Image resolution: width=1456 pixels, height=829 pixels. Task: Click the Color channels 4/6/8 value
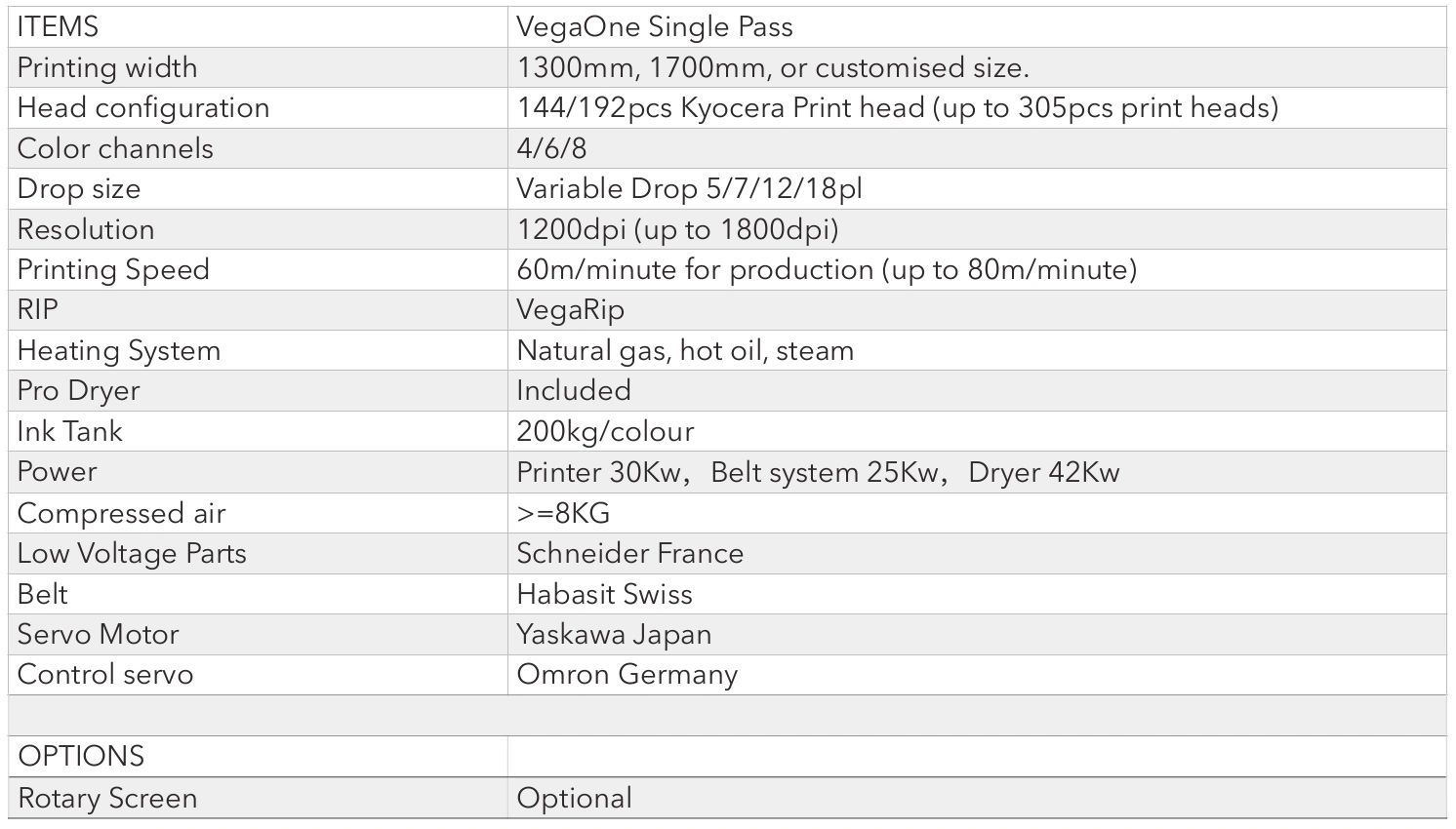(x=551, y=148)
